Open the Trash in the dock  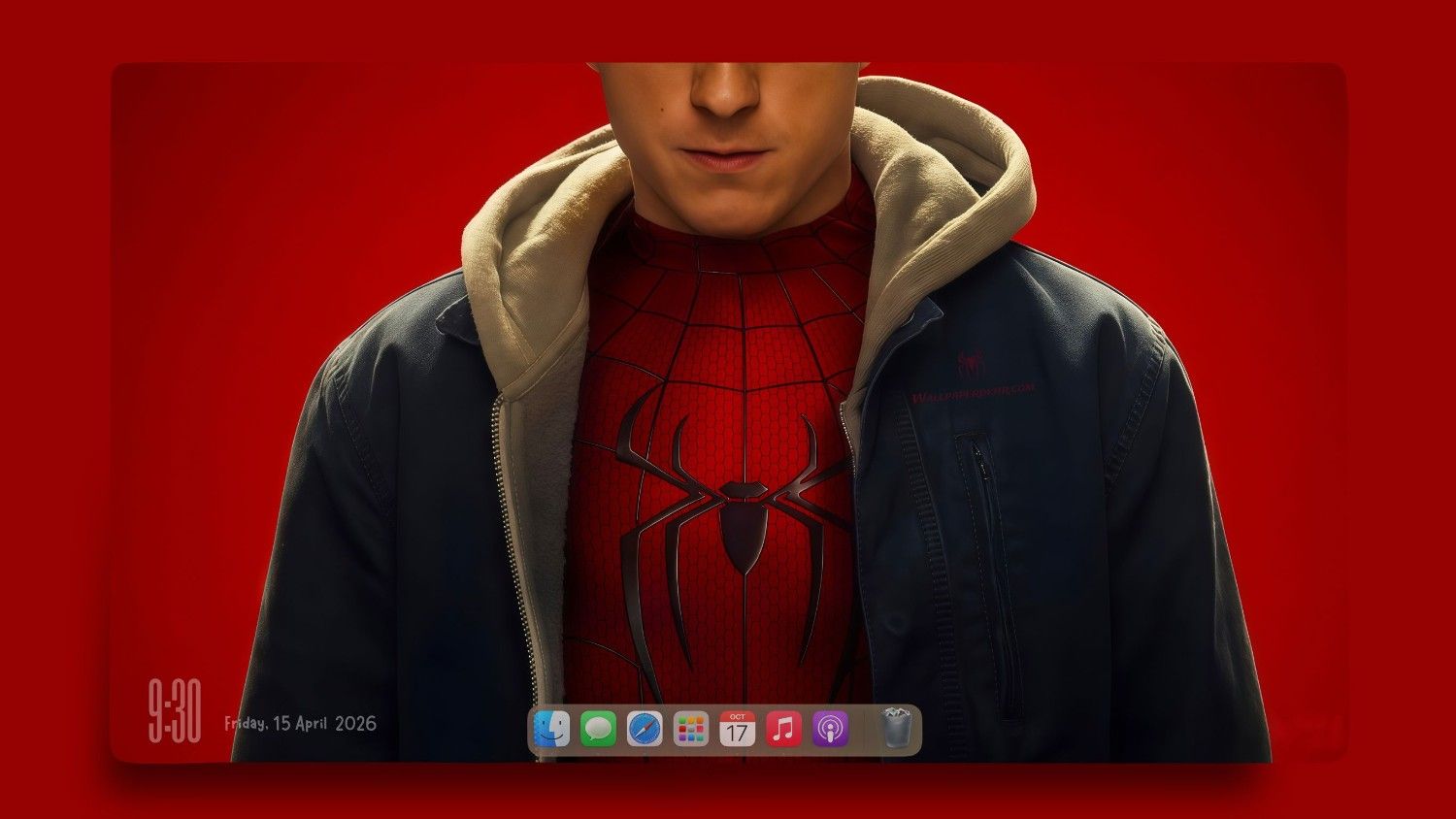point(896,728)
